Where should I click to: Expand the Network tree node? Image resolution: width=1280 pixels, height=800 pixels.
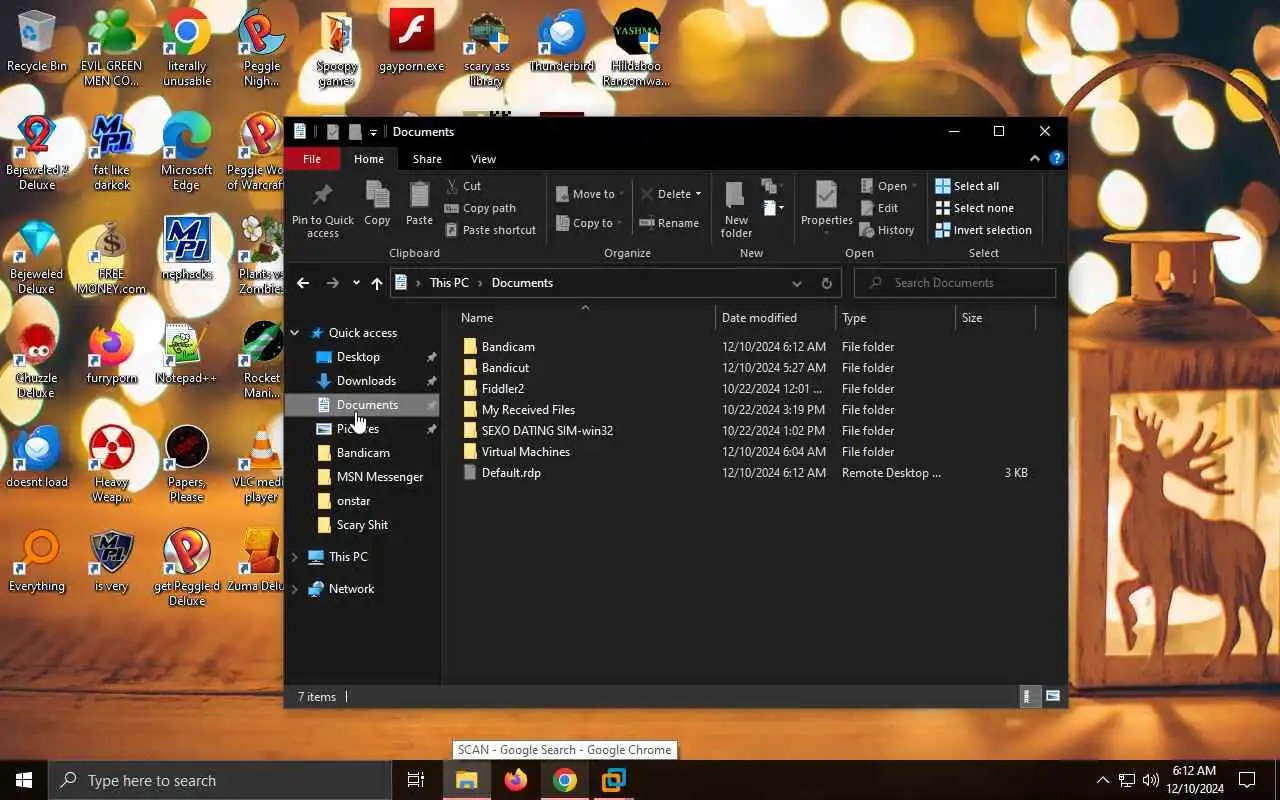(x=295, y=589)
